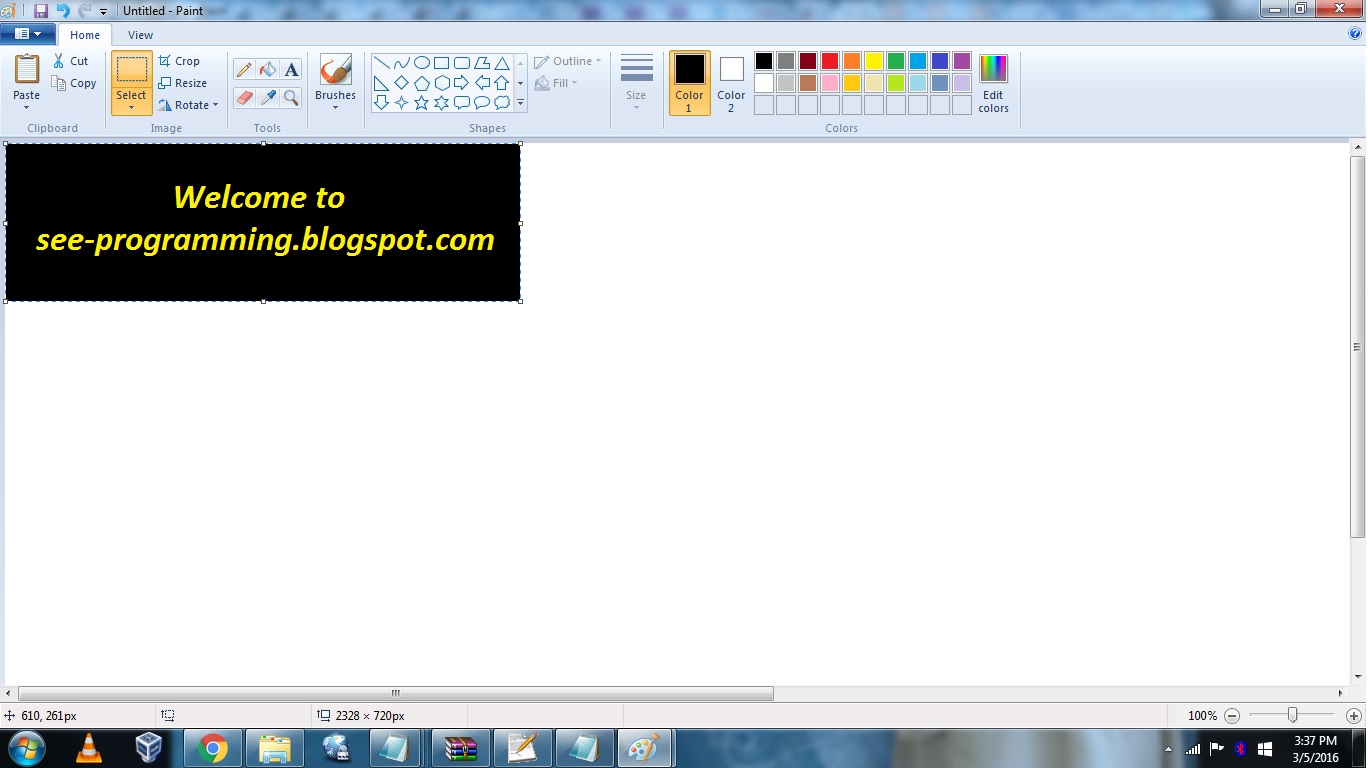The image size is (1368, 768).
Task: Pick the red color swatch
Action: click(828, 60)
